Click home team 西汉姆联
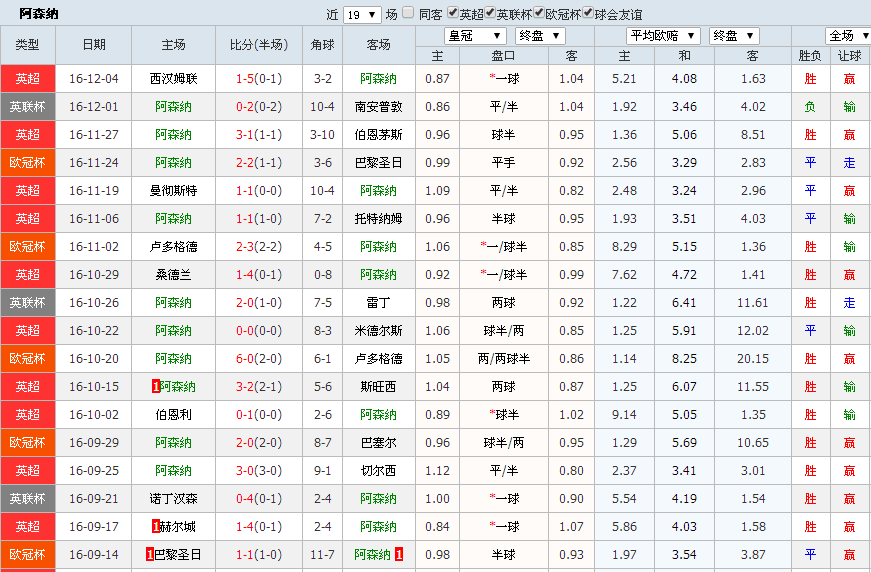 (173, 79)
